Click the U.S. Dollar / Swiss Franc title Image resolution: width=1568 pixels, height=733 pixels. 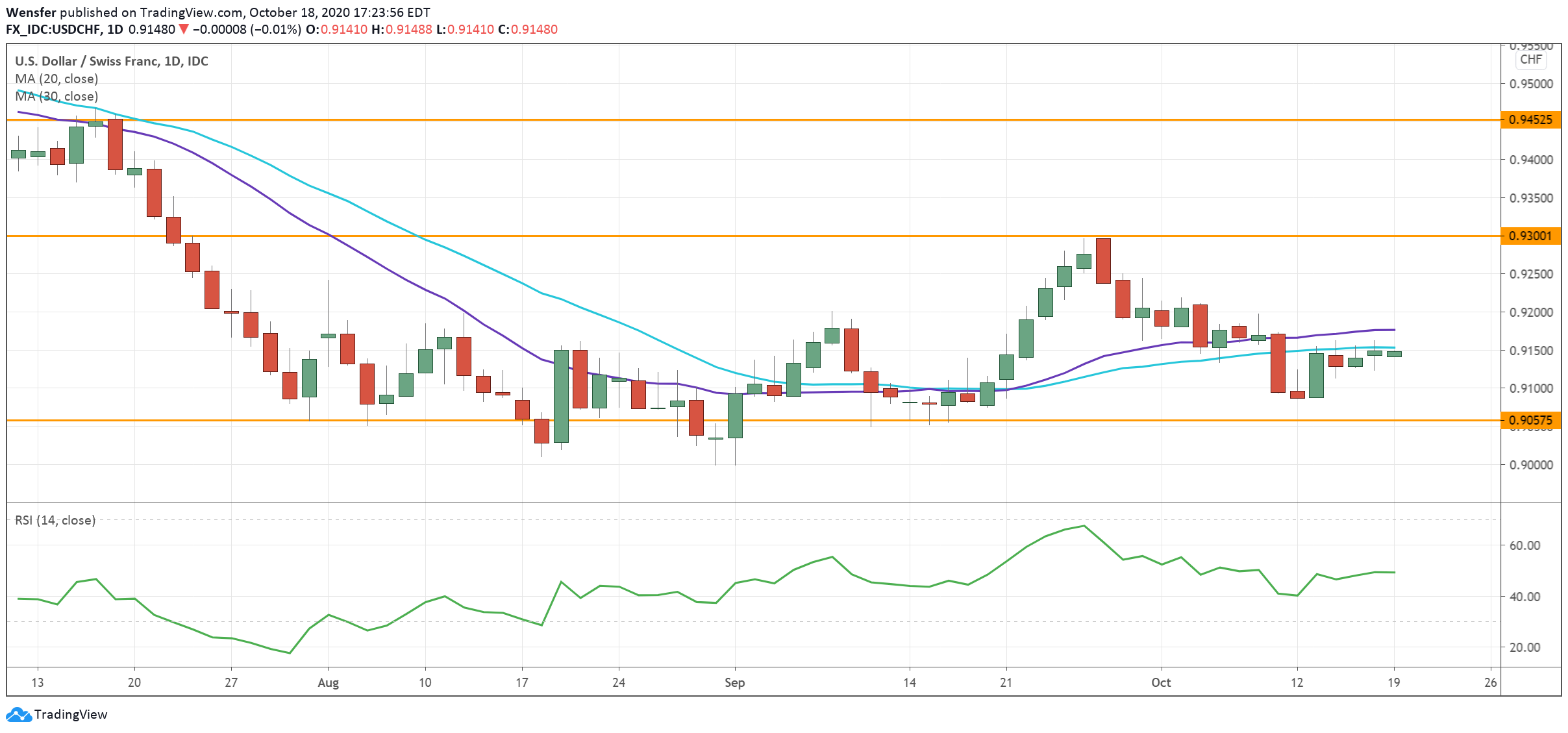(111, 61)
